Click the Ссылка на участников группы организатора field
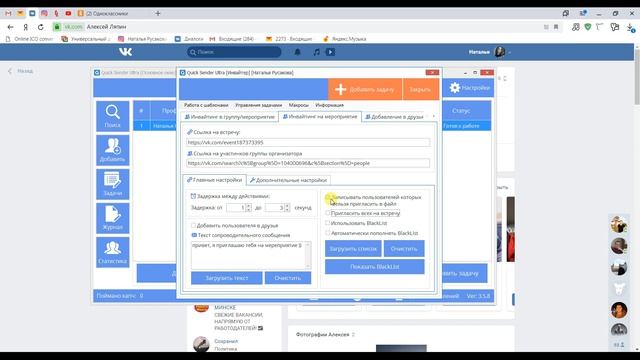Image resolution: width=640 pixels, height=360 pixels. [308, 163]
